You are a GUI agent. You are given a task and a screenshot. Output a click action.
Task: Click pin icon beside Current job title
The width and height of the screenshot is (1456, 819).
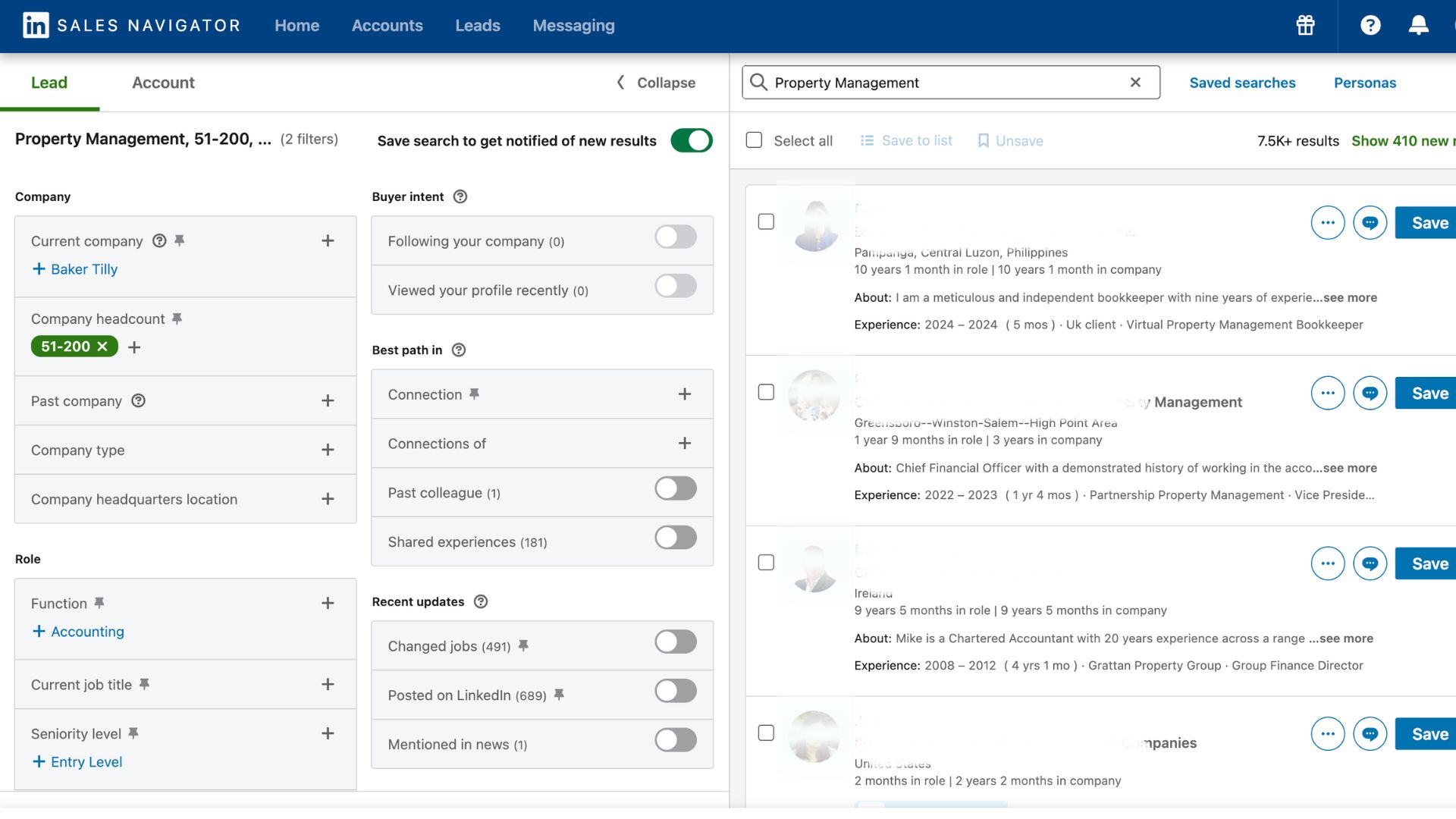(x=144, y=684)
